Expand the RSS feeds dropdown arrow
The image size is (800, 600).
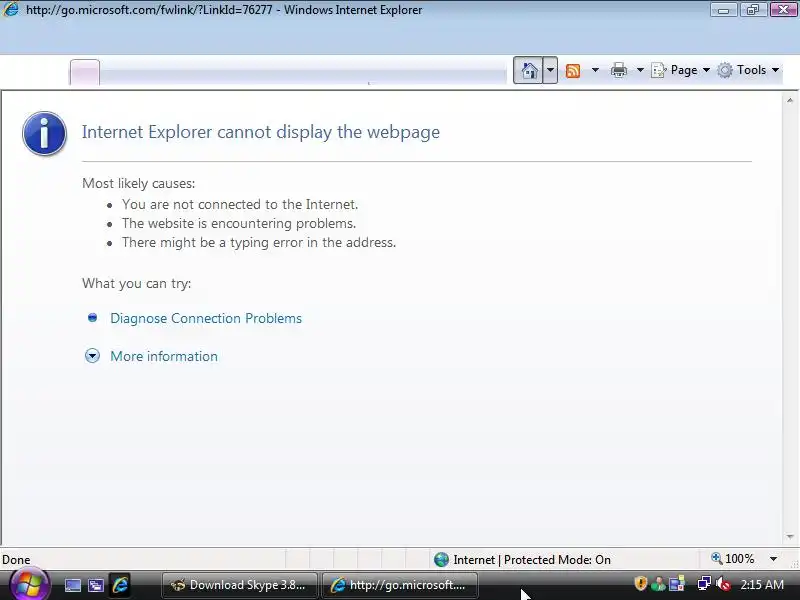(595, 70)
